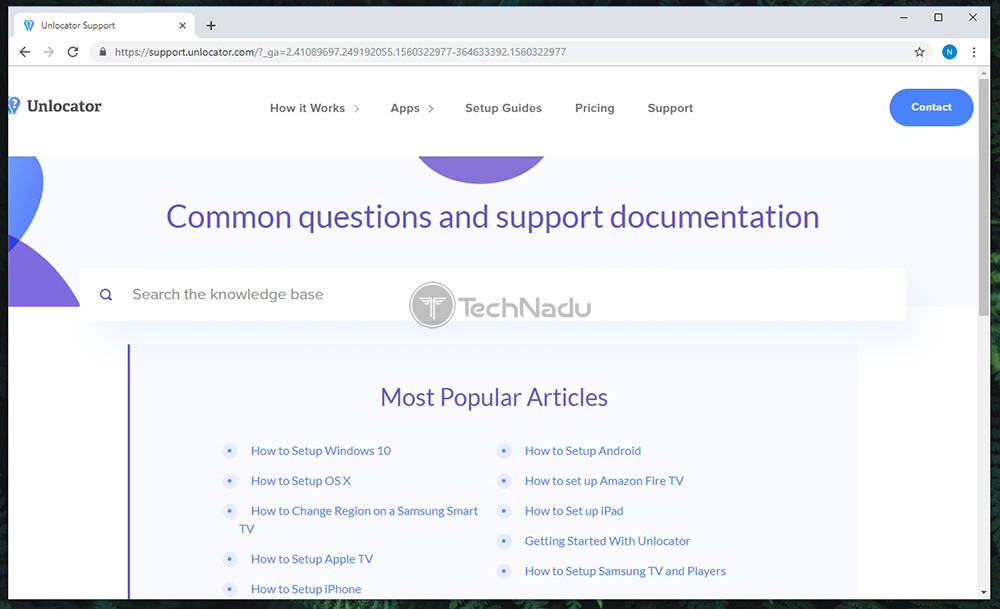This screenshot has height=609, width=1000.
Task: Open How to Setup Samsung TV and Players
Action: pyautogui.click(x=625, y=571)
